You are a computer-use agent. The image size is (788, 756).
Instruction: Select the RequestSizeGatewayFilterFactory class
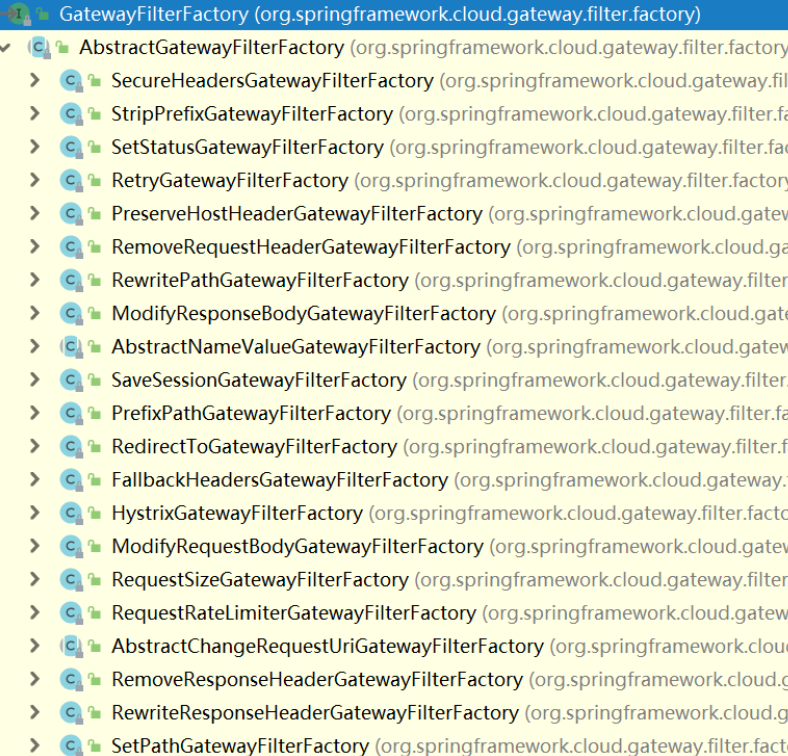(260, 580)
